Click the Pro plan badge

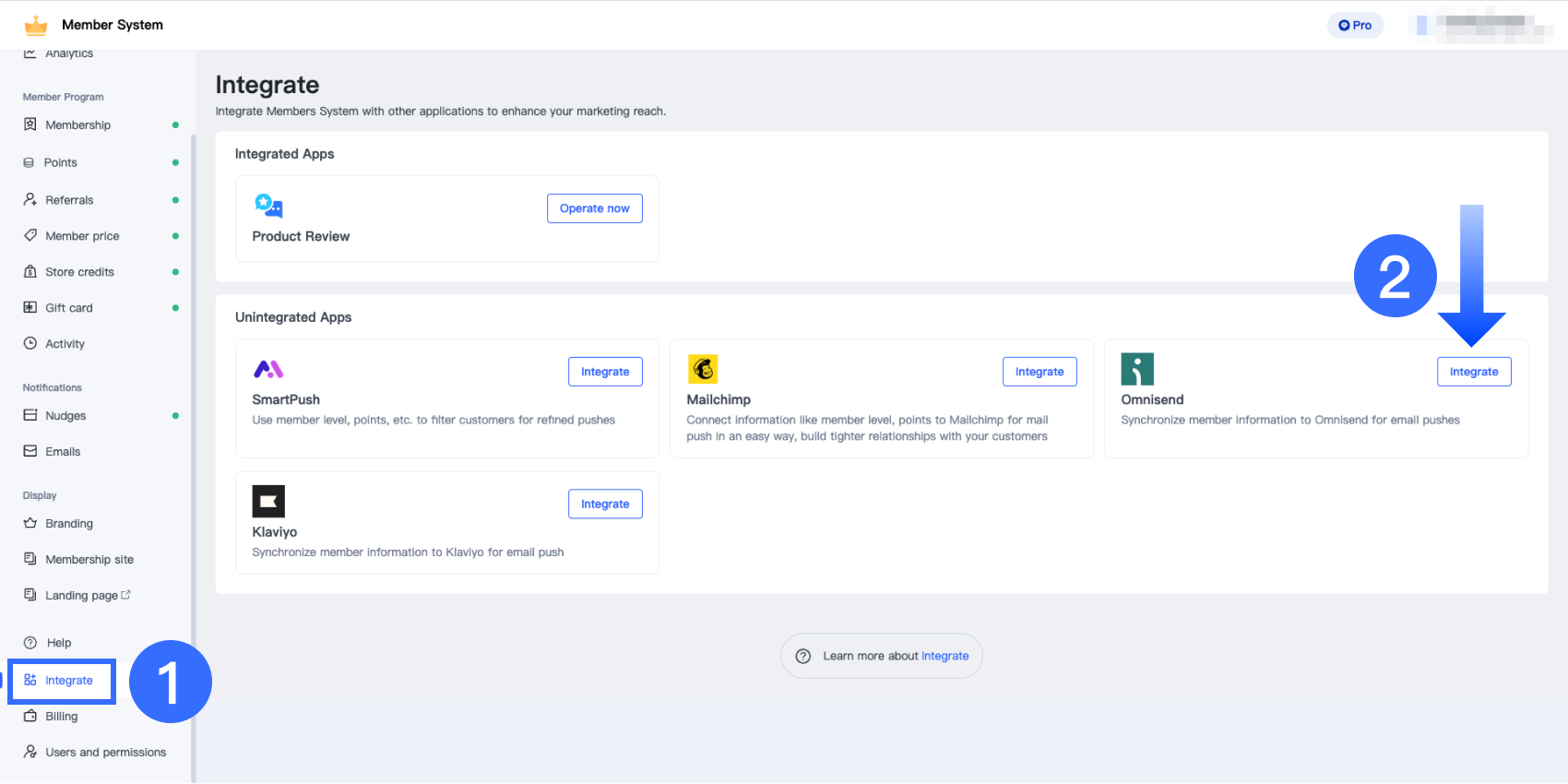[x=1355, y=25]
